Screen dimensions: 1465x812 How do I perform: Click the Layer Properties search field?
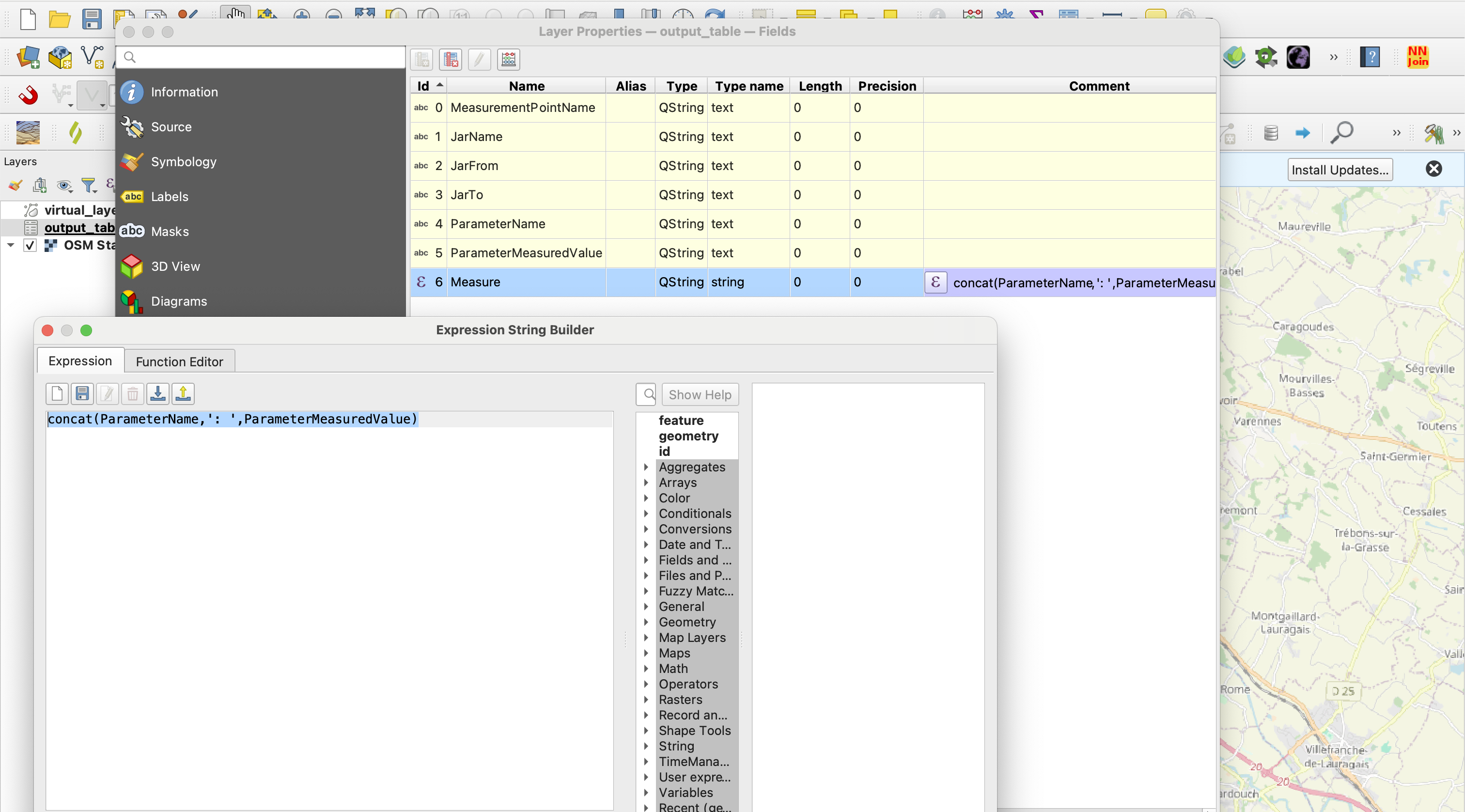click(261, 57)
